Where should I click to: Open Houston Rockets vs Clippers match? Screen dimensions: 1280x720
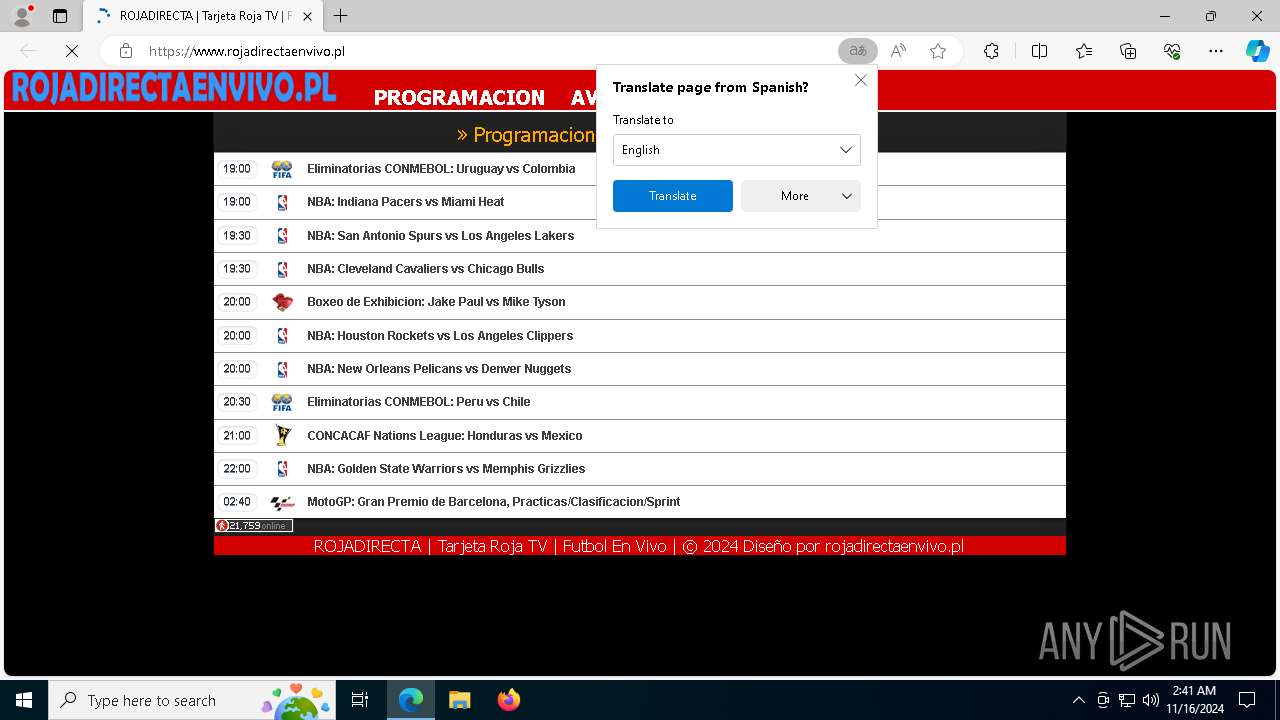click(x=440, y=336)
